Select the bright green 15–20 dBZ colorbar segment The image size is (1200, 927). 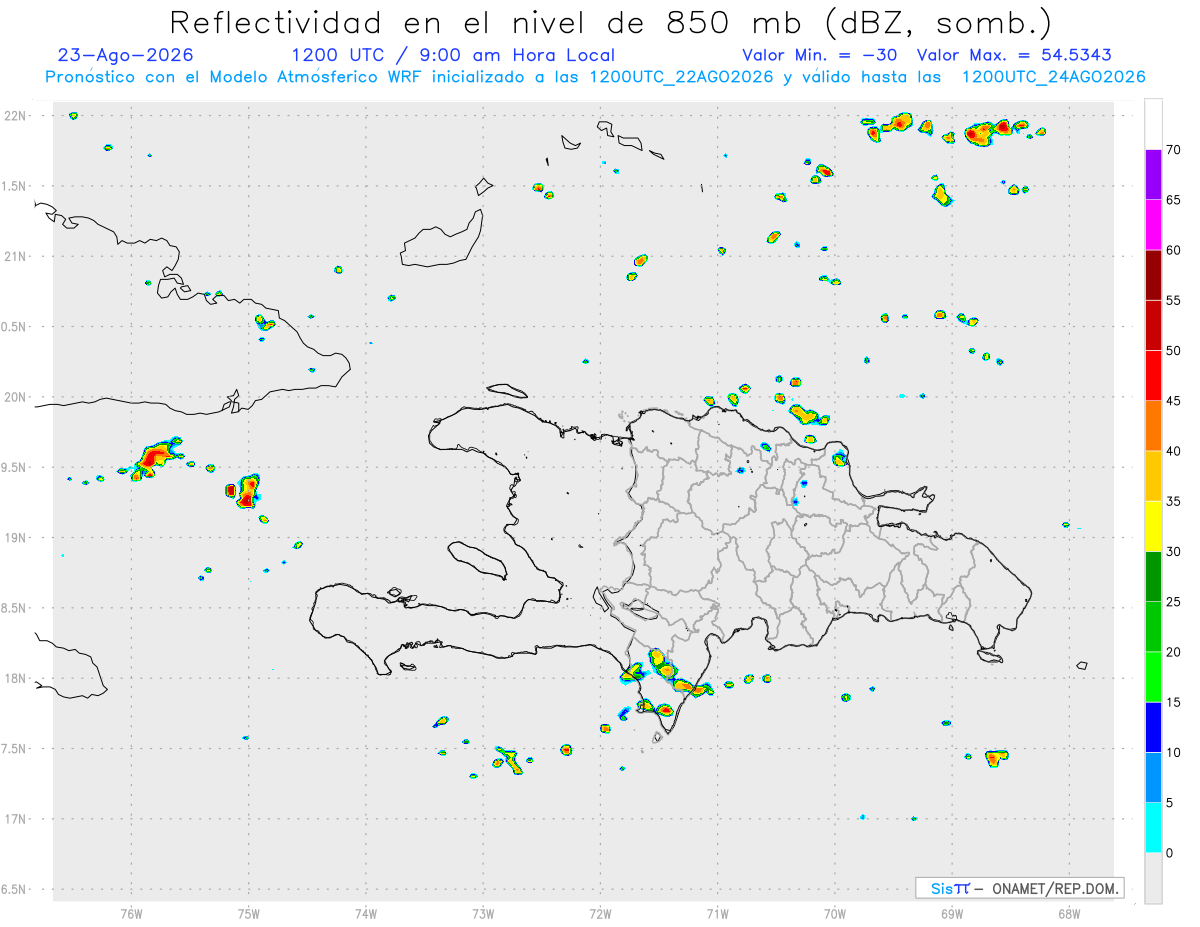(x=1153, y=677)
